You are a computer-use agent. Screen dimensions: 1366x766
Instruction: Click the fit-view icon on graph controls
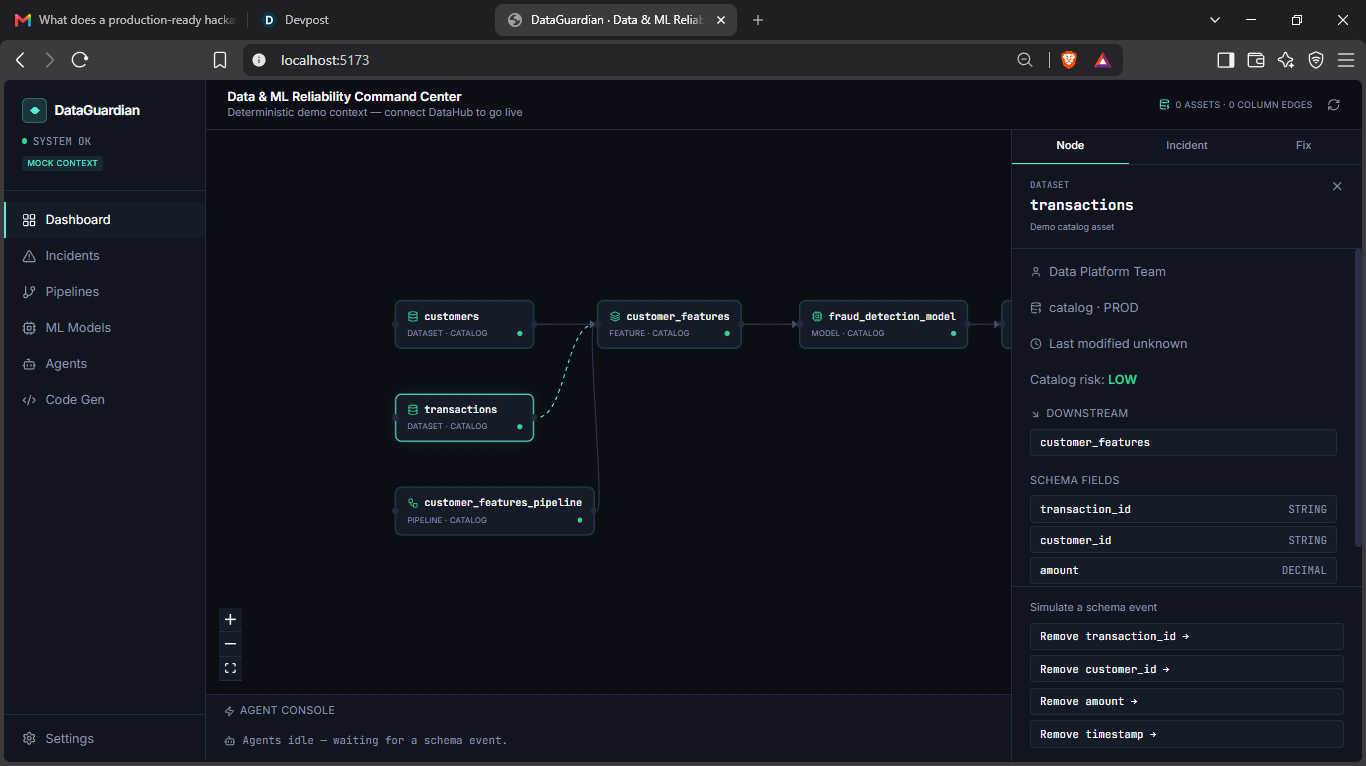coord(231,668)
